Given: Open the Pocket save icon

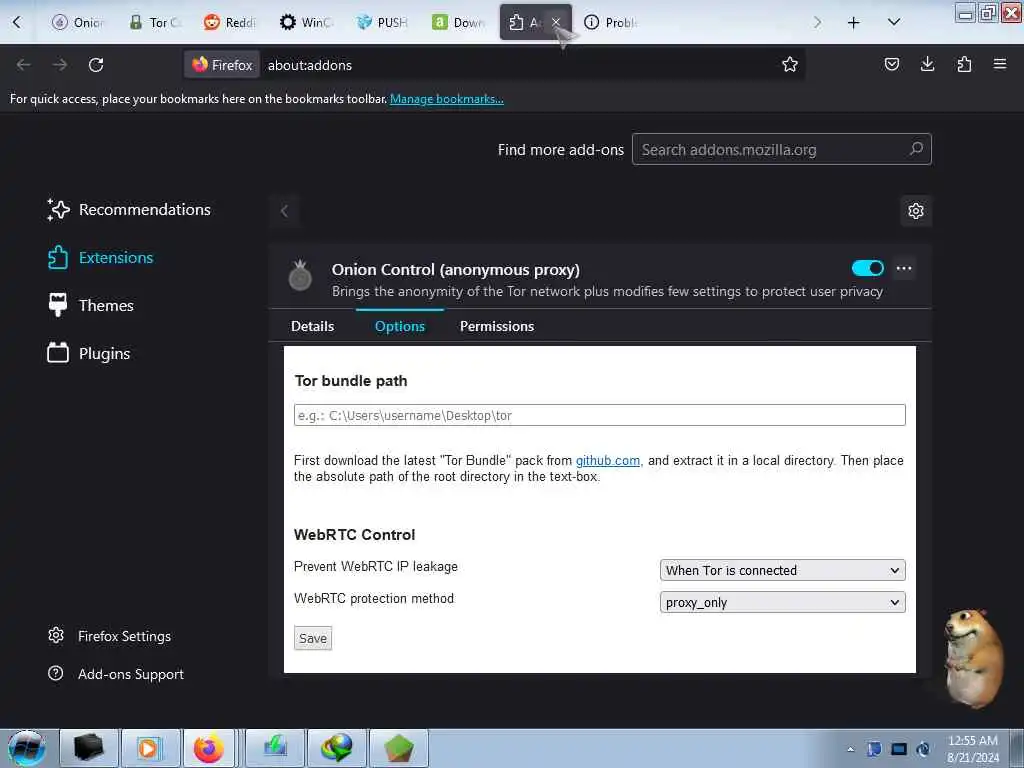Looking at the screenshot, I should click(x=891, y=64).
